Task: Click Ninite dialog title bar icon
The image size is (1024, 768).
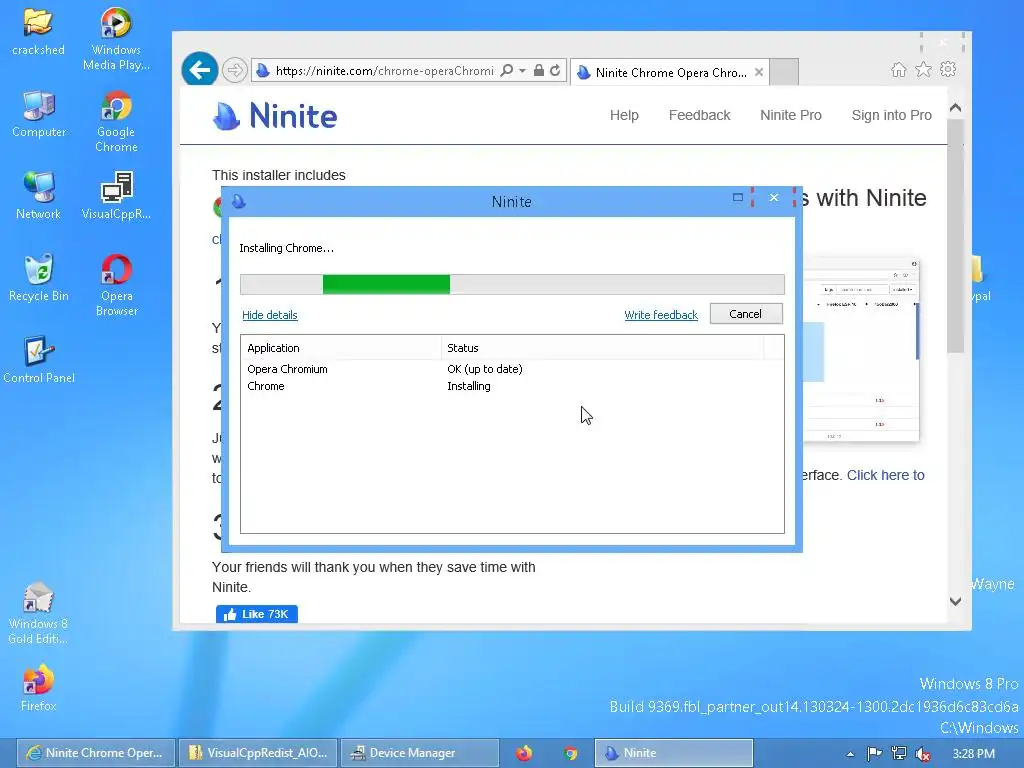Action: (239, 201)
